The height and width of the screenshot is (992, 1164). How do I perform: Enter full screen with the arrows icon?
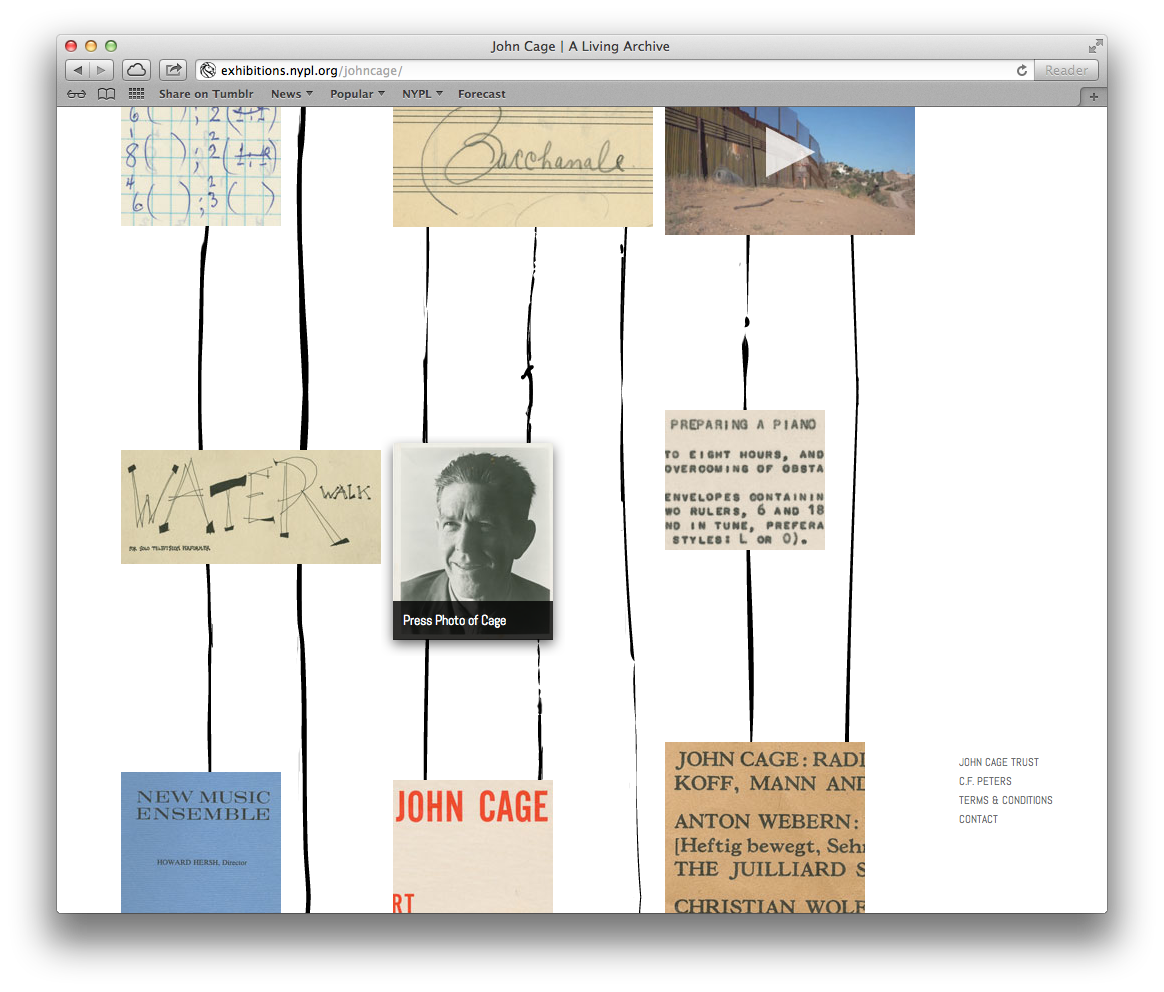(x=1095, y=46)
